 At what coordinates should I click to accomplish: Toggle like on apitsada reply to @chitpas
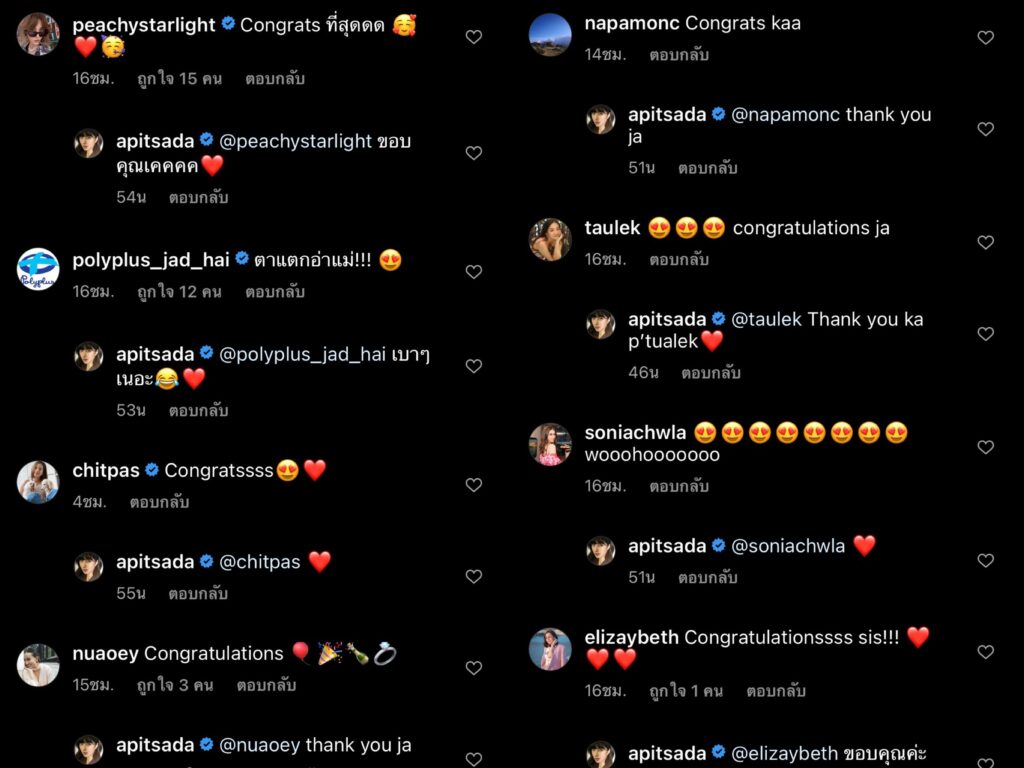click(x=473, y=576)
